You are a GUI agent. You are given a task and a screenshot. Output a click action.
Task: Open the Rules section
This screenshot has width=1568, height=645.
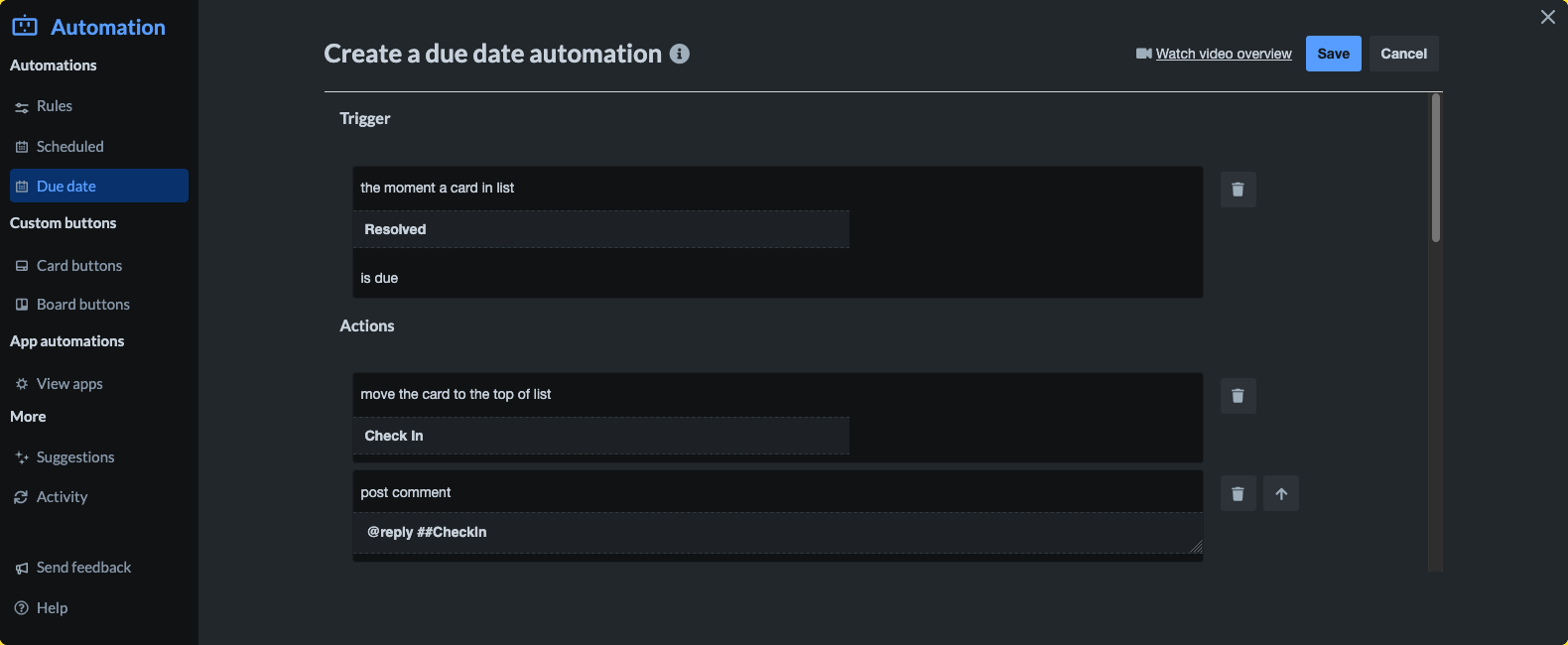click(55, 106)
